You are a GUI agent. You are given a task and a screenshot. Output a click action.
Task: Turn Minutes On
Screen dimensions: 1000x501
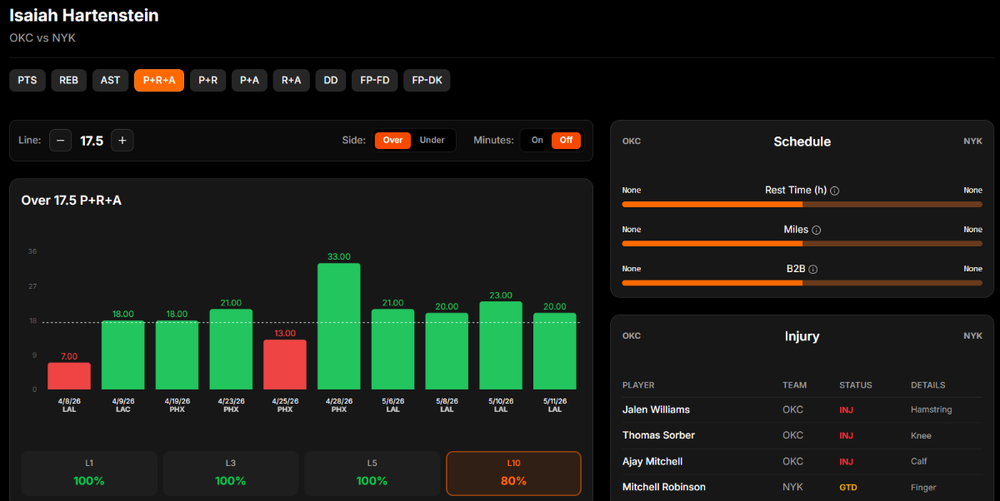point(537,140)
